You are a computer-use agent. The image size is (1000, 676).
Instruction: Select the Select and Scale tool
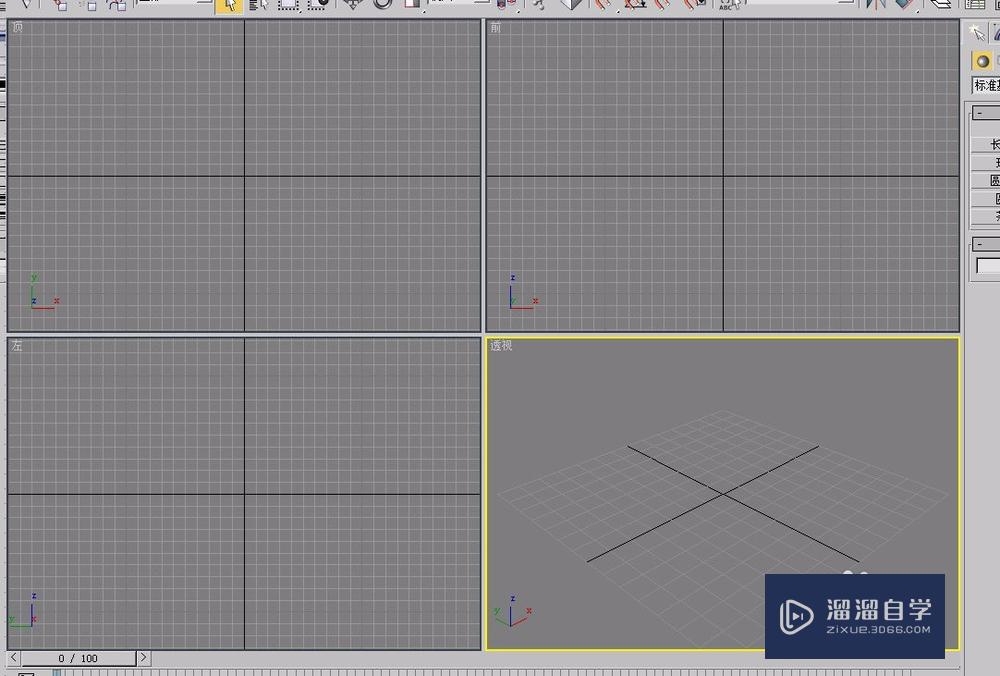pos(413,4)
